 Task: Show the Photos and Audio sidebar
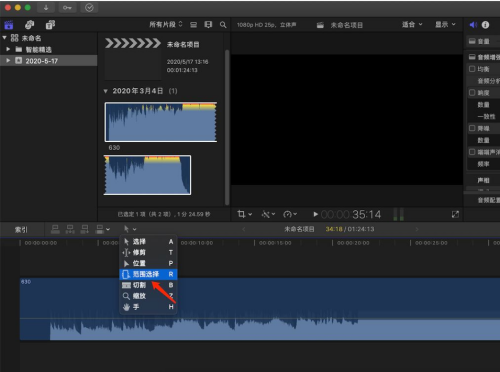29,25
